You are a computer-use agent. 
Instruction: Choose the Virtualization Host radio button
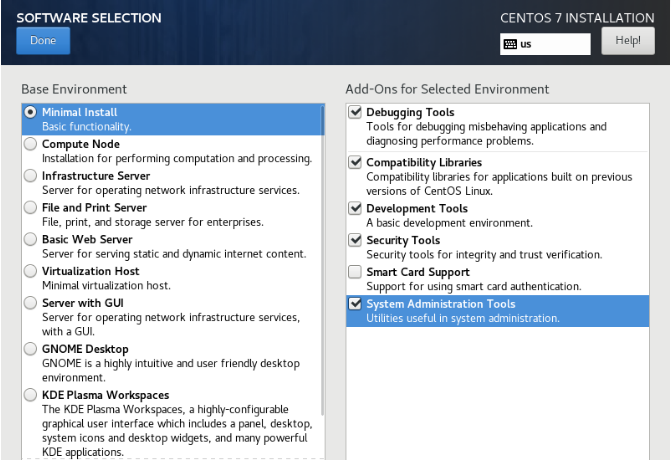[30, 272]
